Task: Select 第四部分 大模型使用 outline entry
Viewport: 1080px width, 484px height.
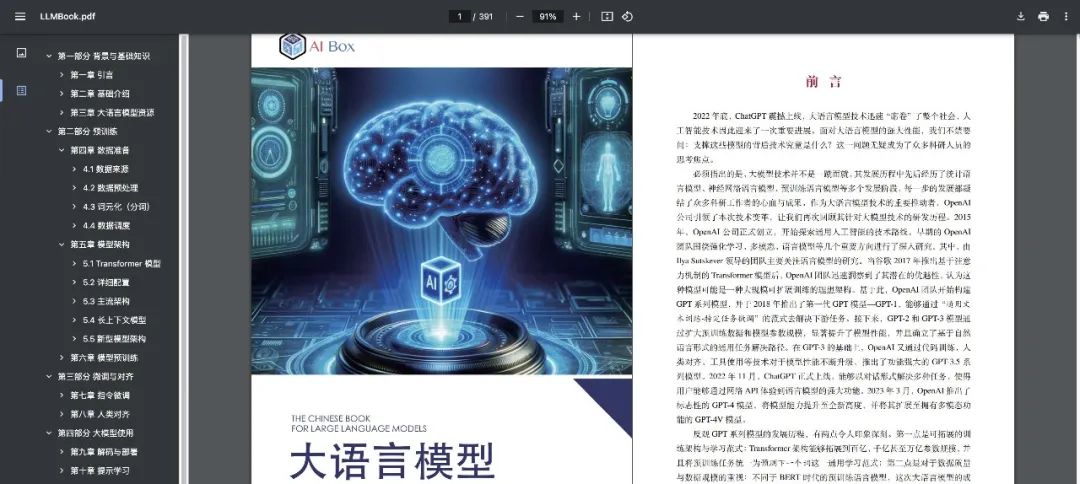Action: point(96,433)
